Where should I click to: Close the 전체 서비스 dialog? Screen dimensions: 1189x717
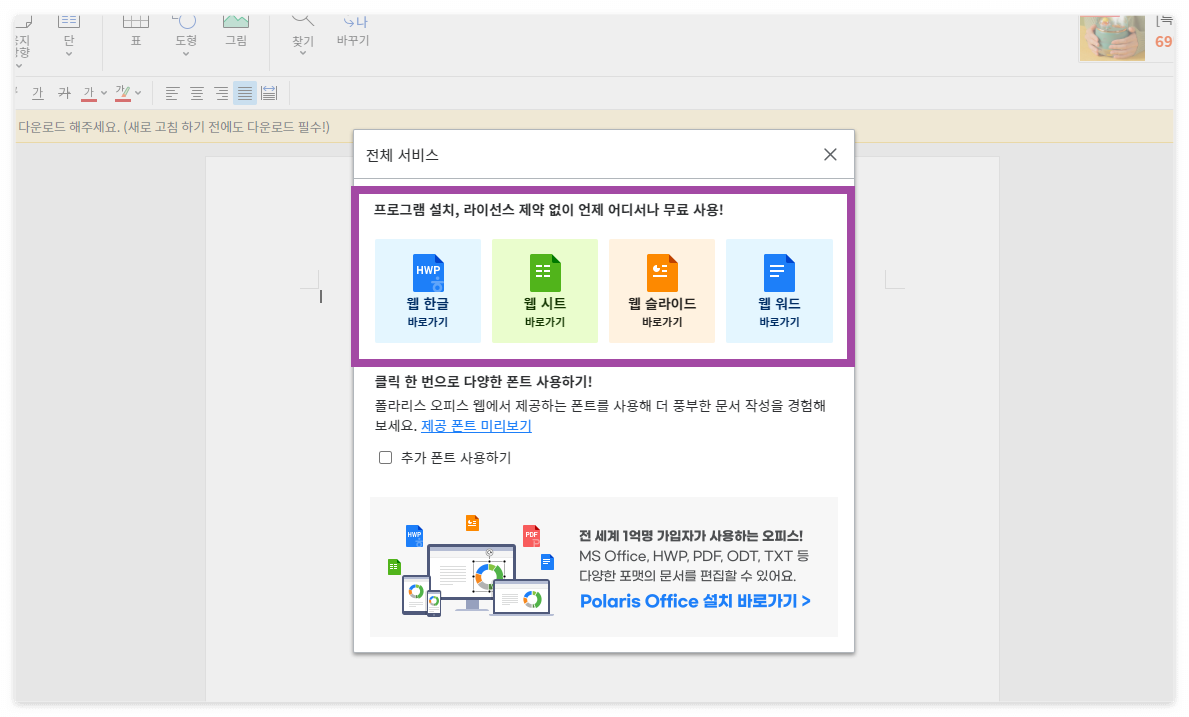830,155
